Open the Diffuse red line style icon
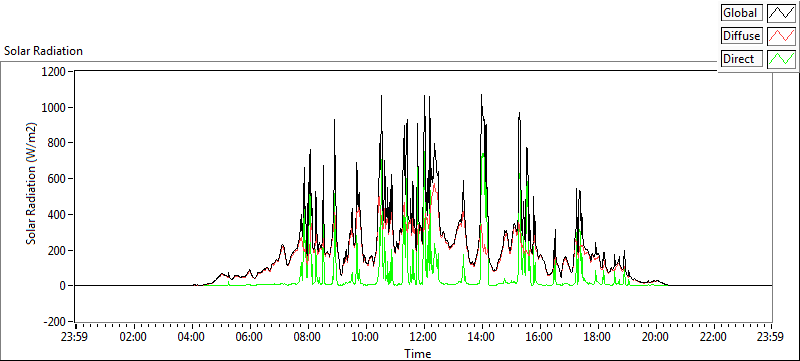The image size is (800, 361). click(x=781, y=36)
